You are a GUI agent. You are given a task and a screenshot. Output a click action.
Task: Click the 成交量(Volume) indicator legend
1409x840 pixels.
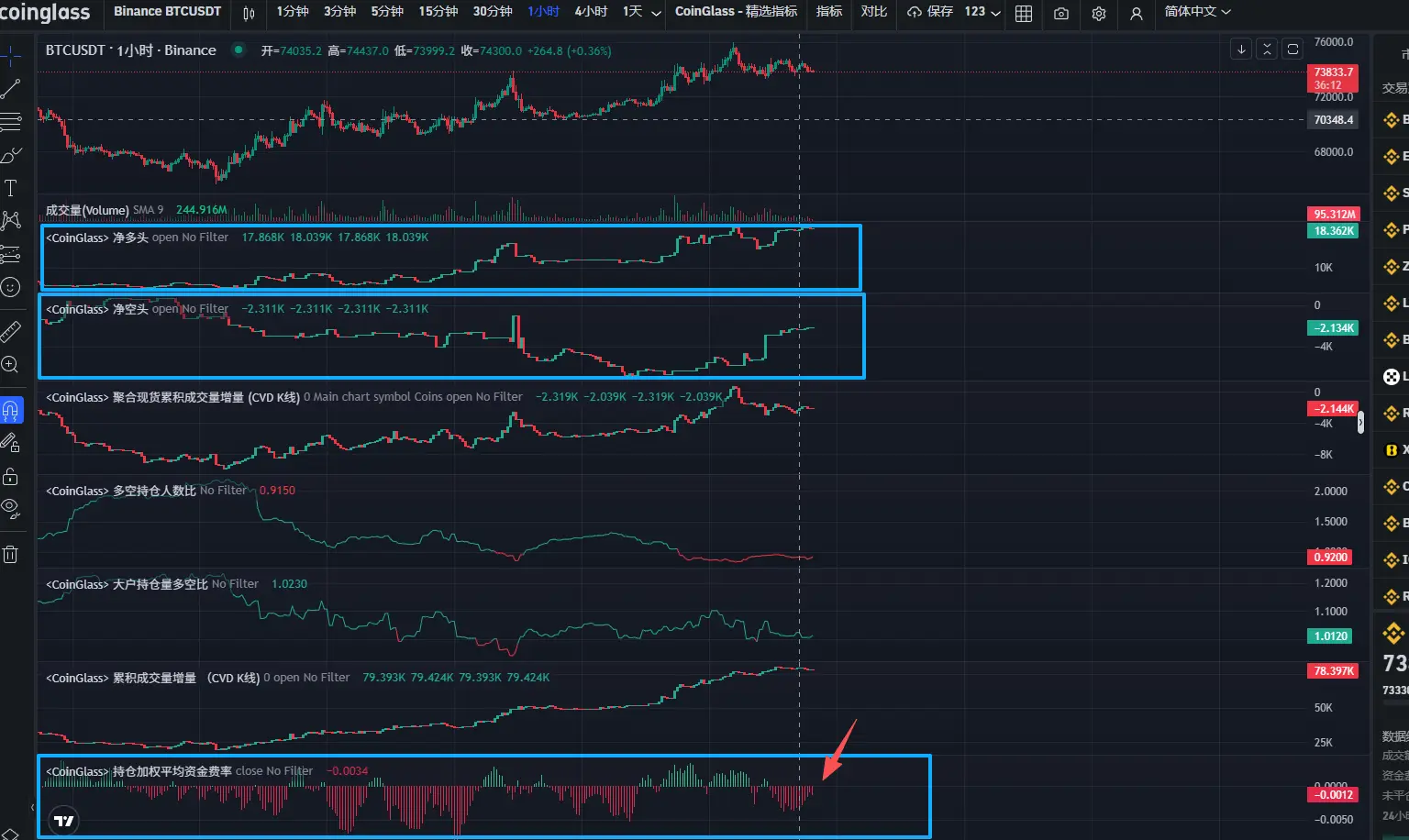(87, 210)
